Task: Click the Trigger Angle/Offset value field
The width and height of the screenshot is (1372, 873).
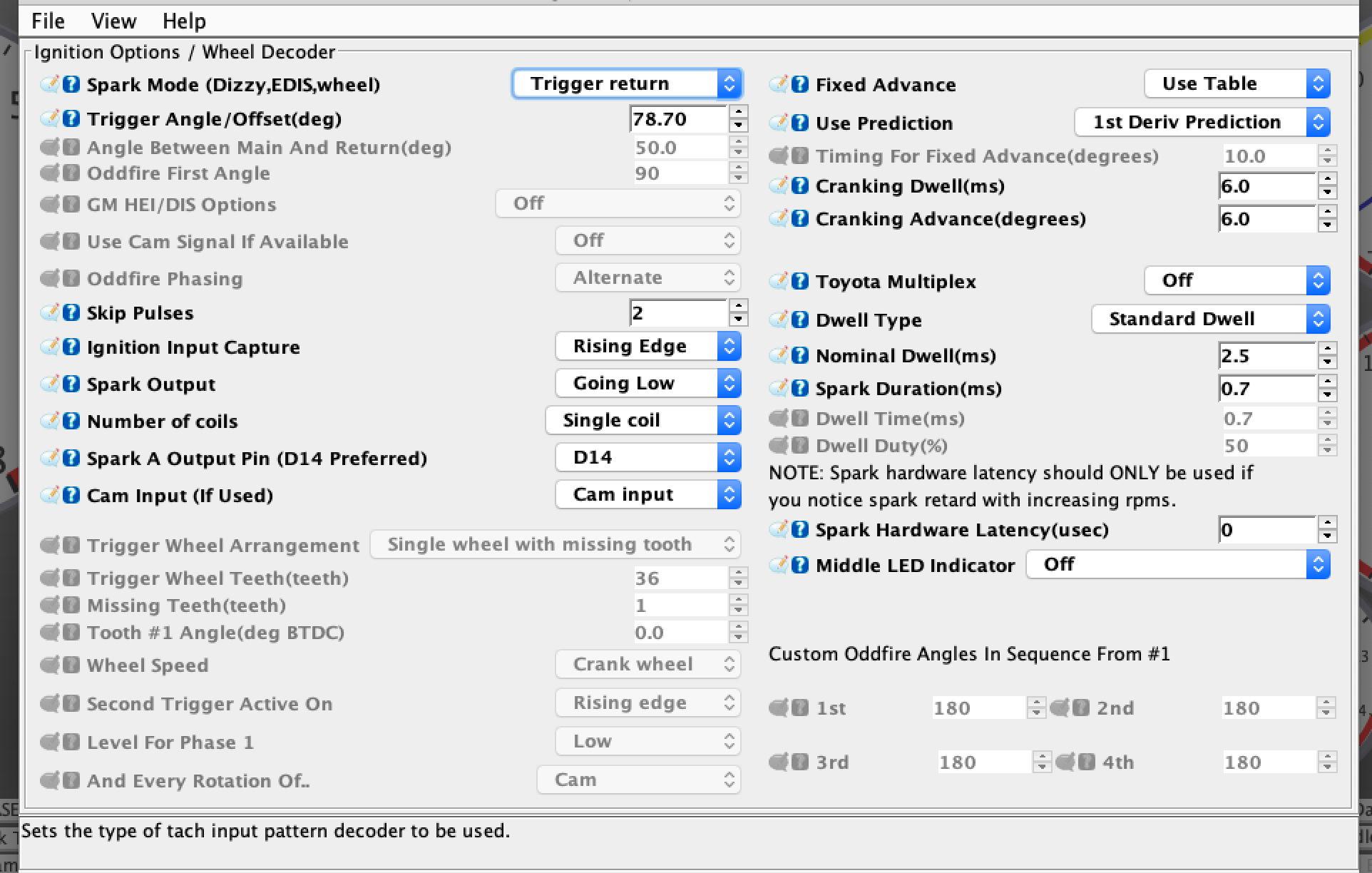Action: click(x=677, y=119)
